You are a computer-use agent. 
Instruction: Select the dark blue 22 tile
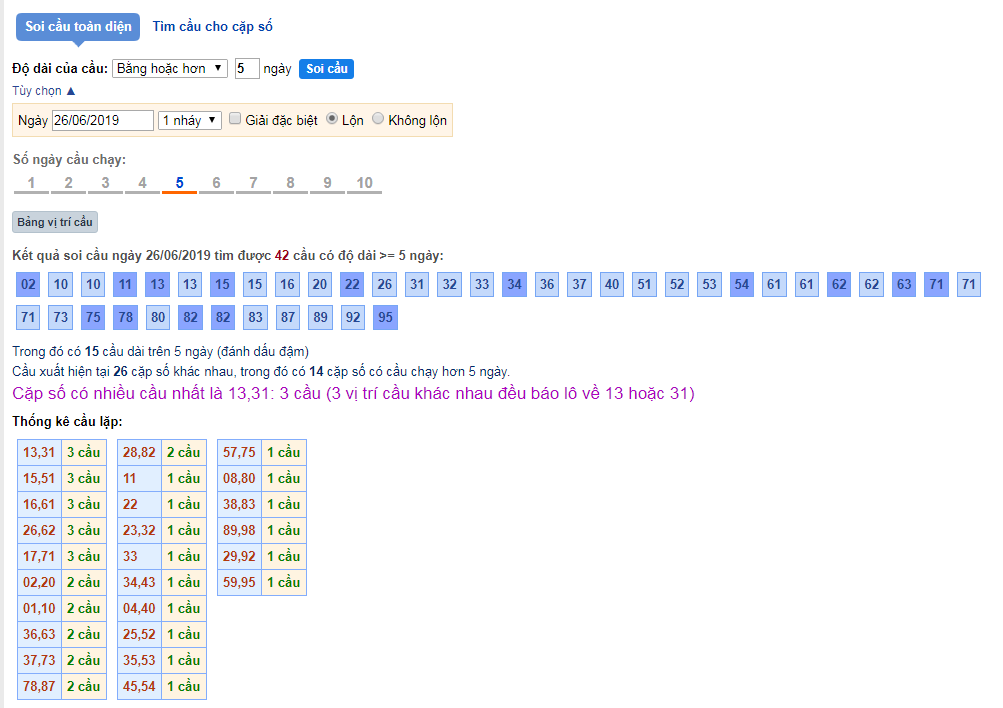[x=352, y=285]
